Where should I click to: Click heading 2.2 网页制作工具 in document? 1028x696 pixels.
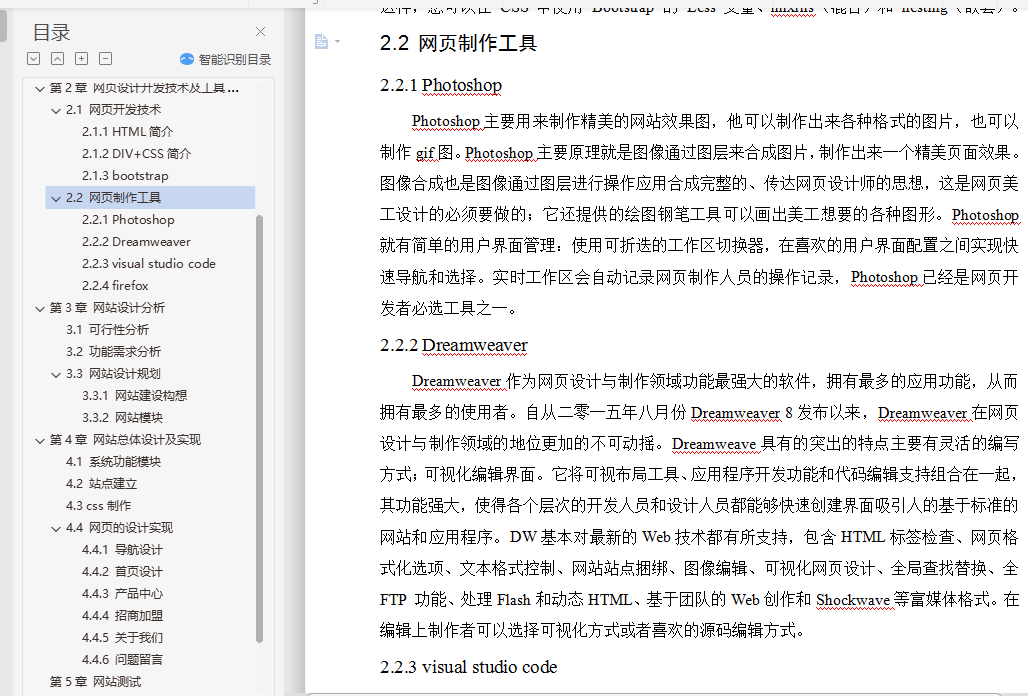[458, 43]
